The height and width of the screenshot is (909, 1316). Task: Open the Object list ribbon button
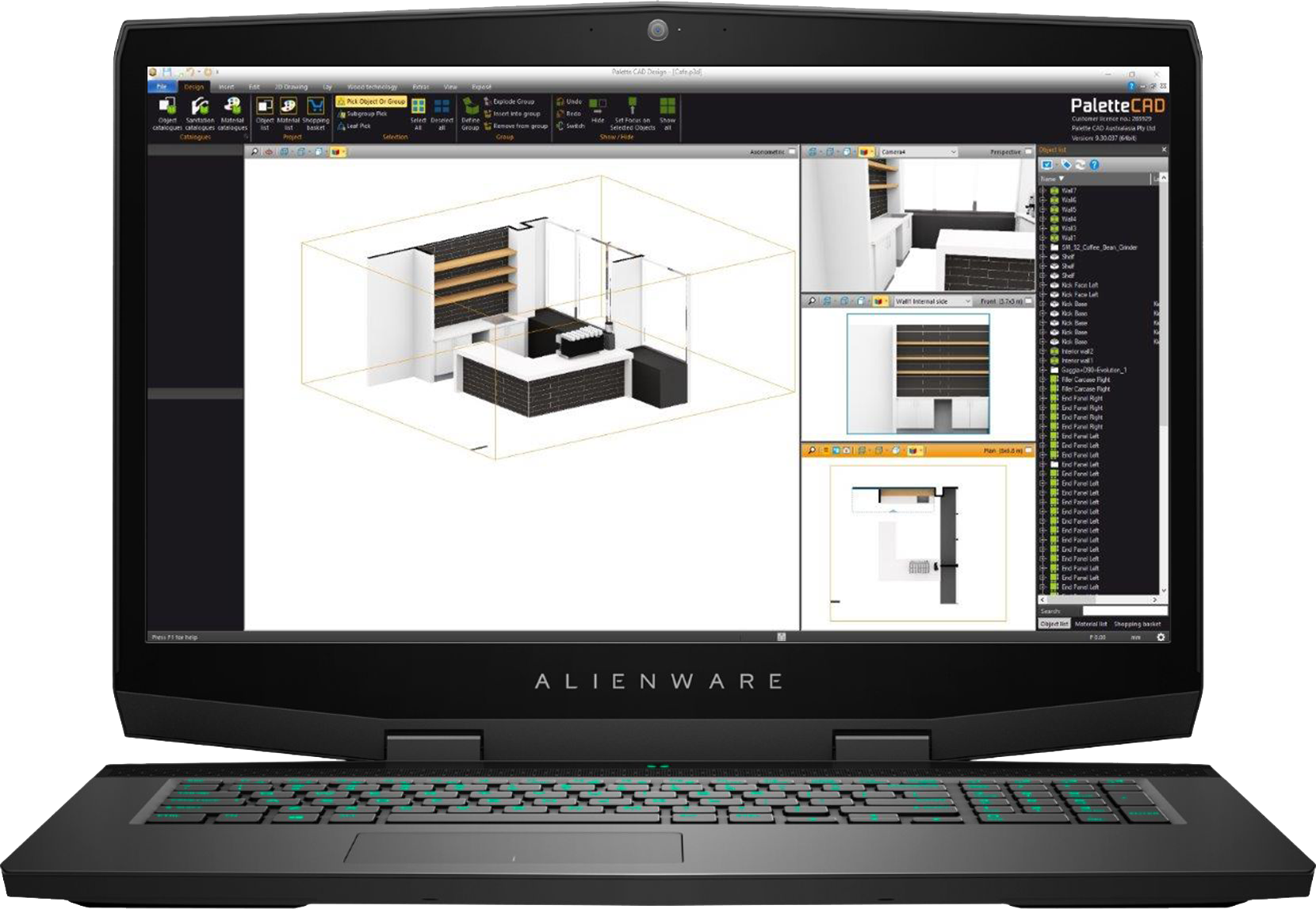265,113
